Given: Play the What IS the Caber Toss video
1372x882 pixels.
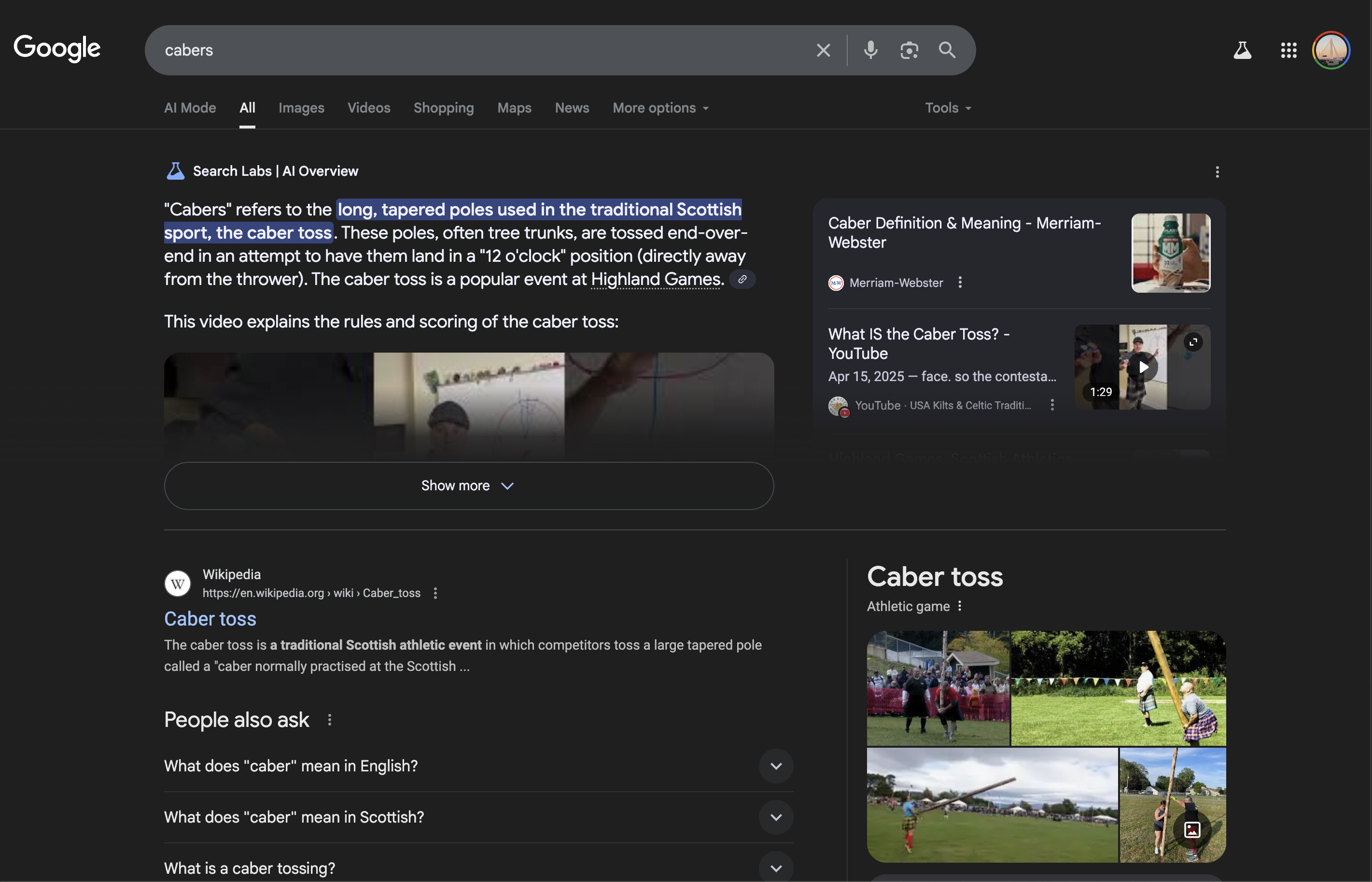Looking at the screenshot, I should pyautogui.click(x=1143, y=367).
